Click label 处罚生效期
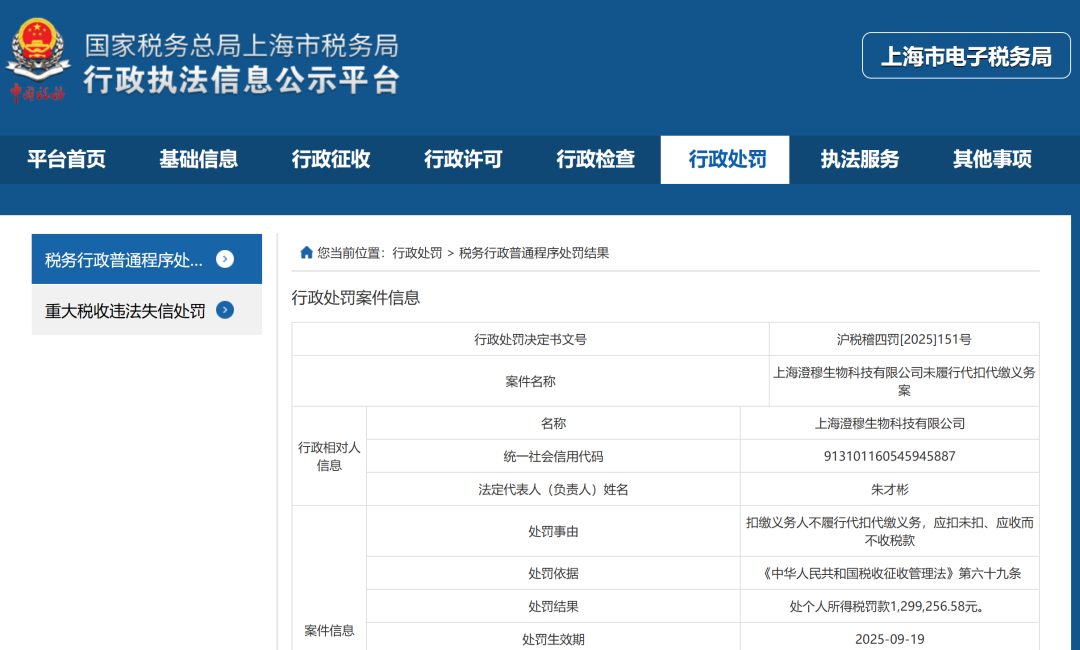This screenshot has height=650, width=1080. pos(553,640)
